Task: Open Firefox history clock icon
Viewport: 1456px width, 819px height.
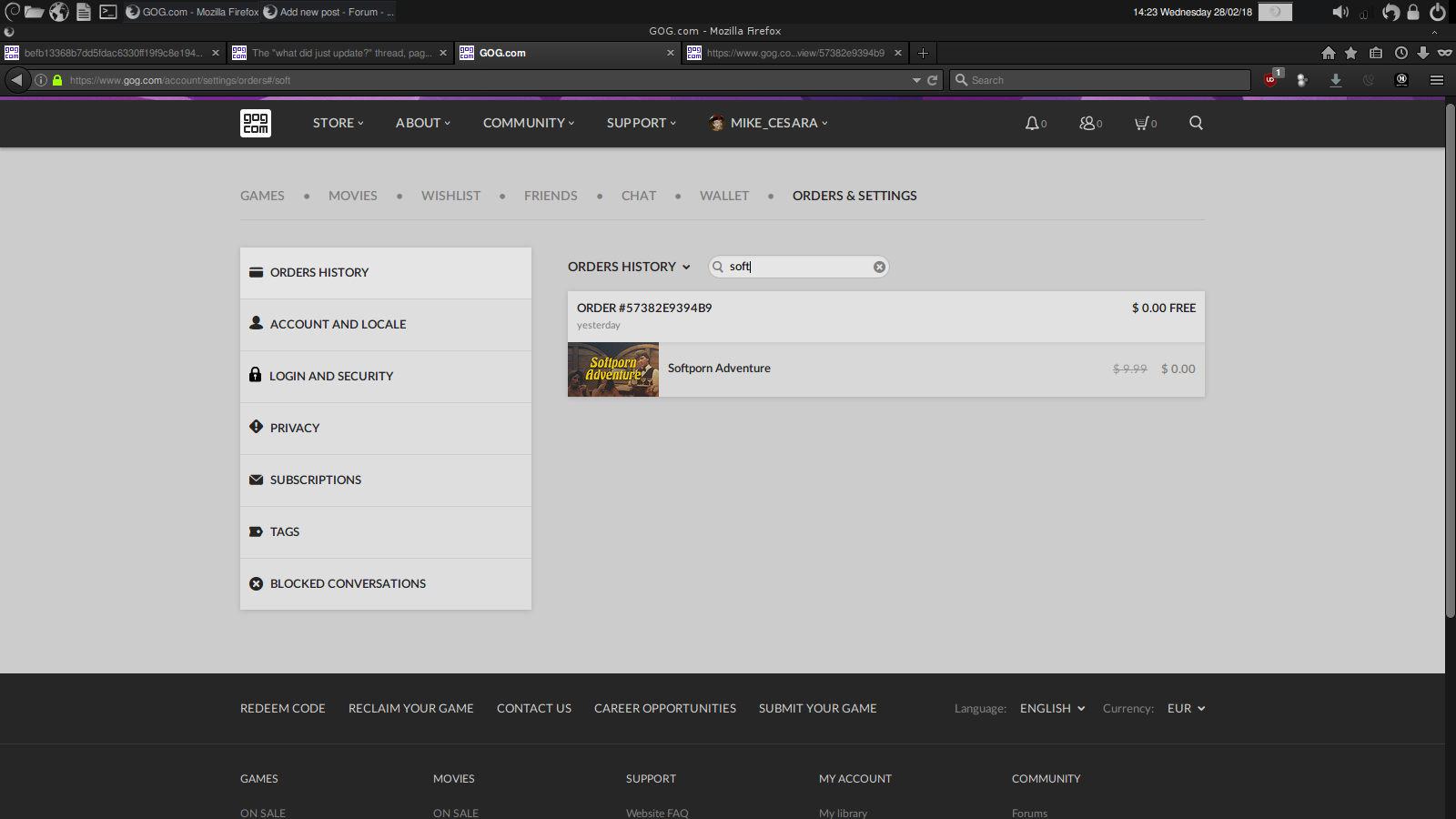Action: [x=1401, y=53]
